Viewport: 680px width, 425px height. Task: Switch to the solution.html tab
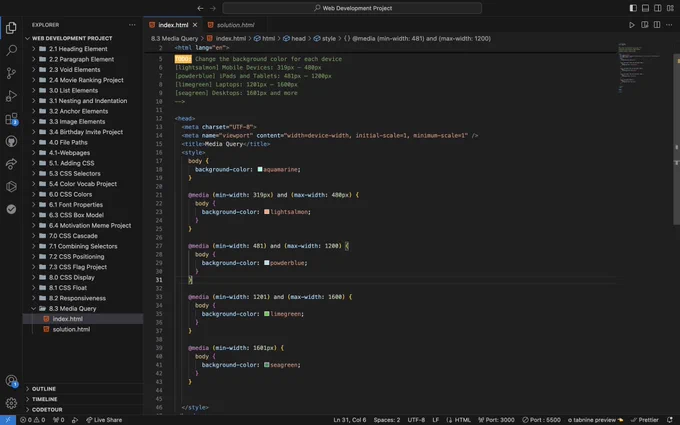[x=235, y=25]
